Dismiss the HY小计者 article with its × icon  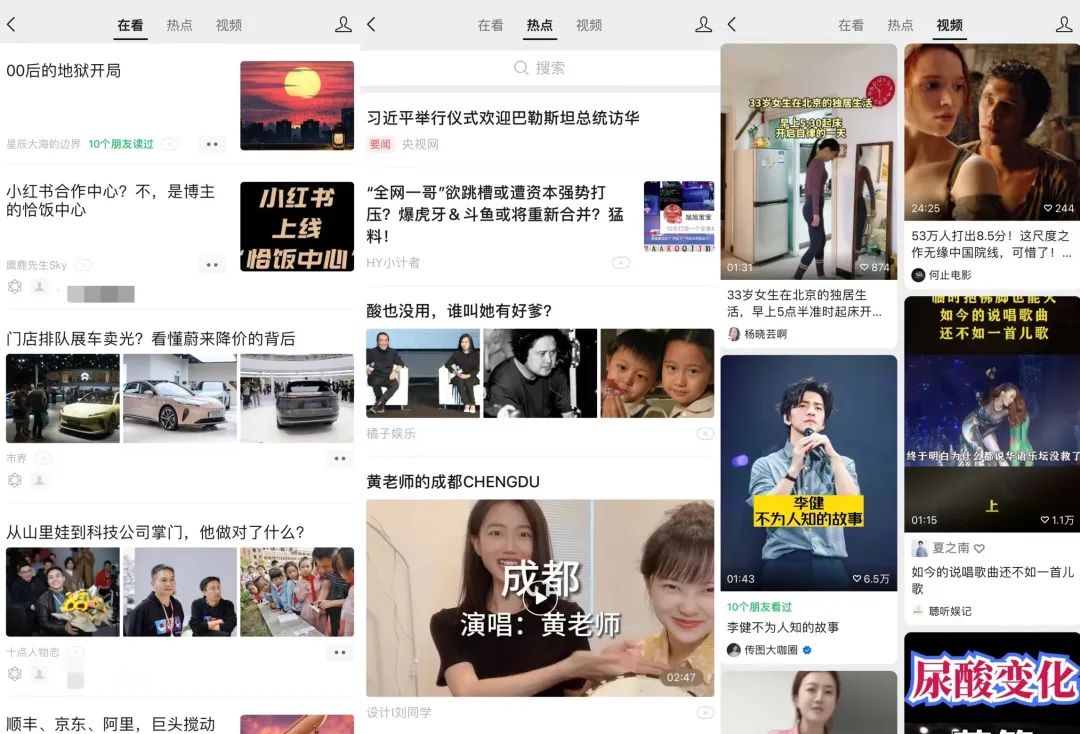[622, 261]
